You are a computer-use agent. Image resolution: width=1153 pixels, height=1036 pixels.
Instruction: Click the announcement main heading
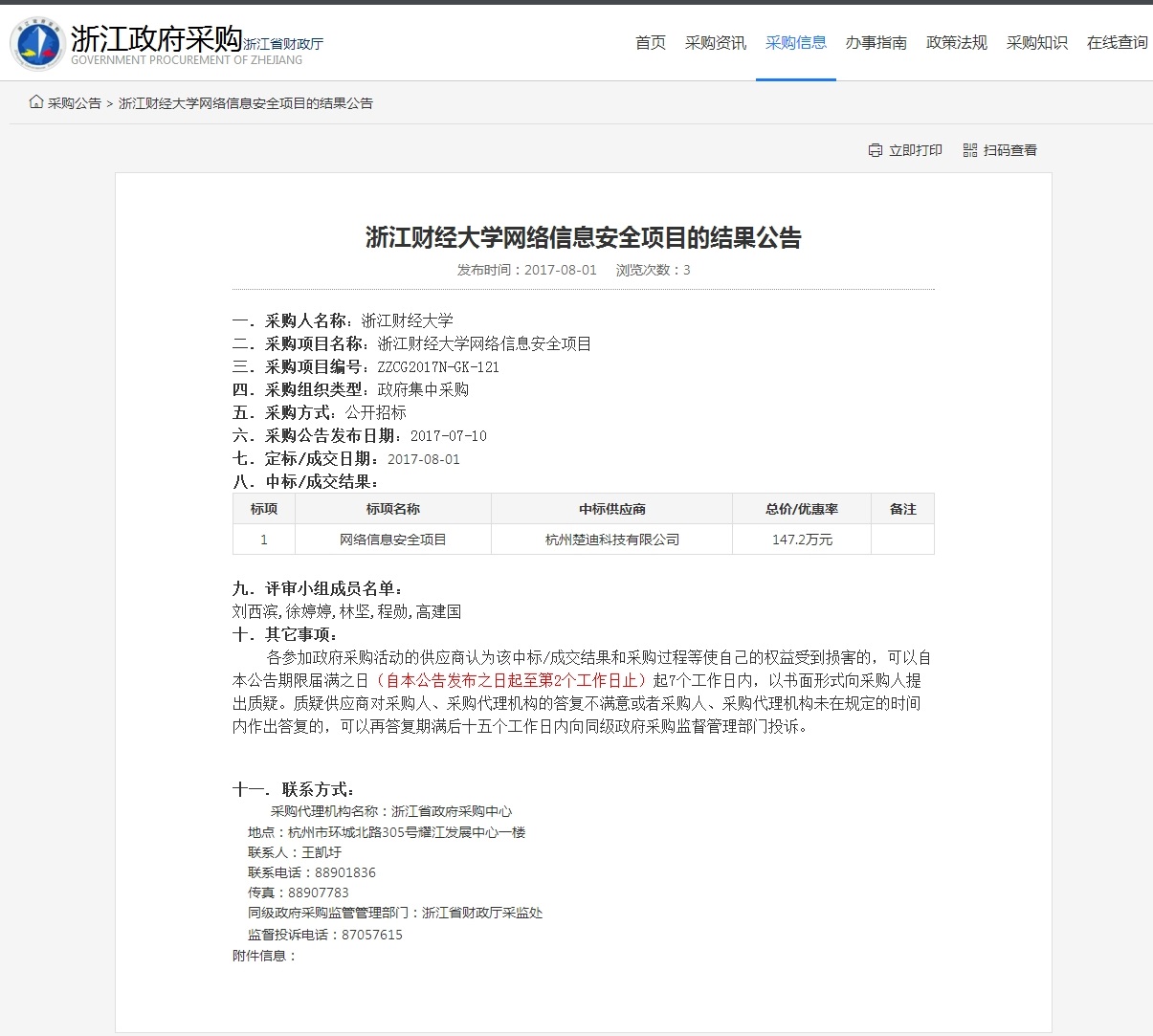[584, 237]
